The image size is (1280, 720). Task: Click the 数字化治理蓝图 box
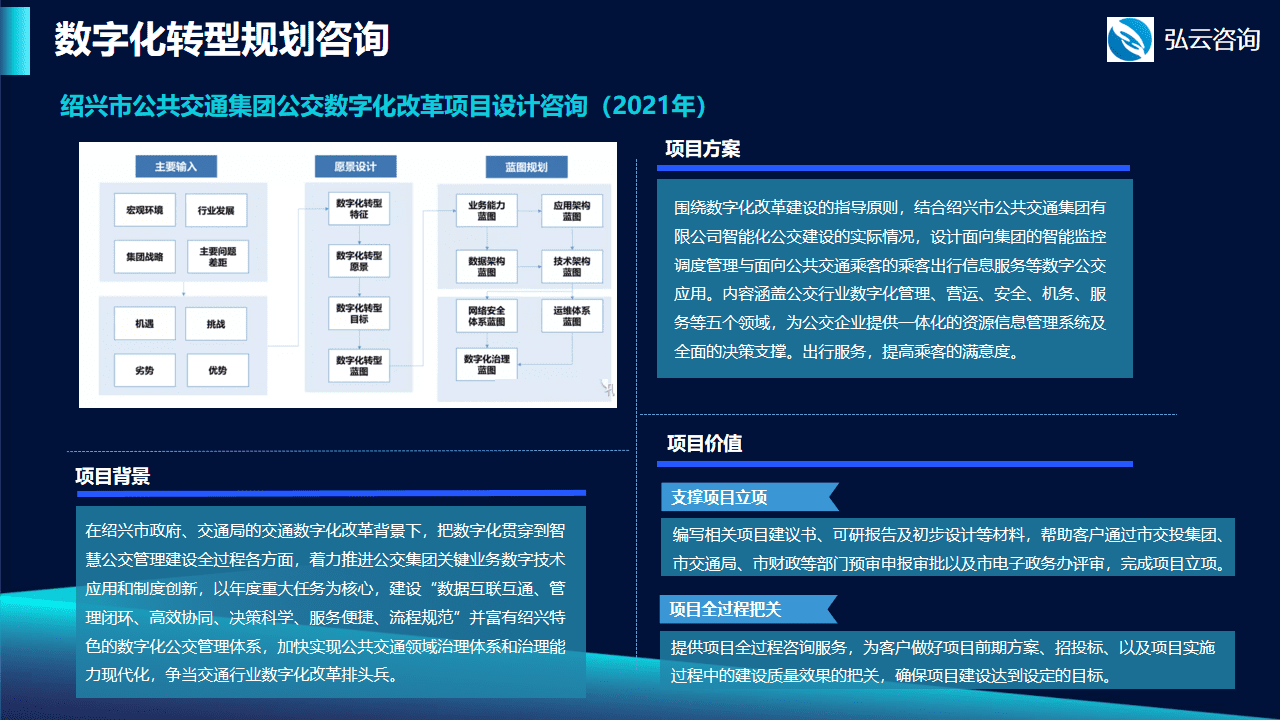point(486,365)
